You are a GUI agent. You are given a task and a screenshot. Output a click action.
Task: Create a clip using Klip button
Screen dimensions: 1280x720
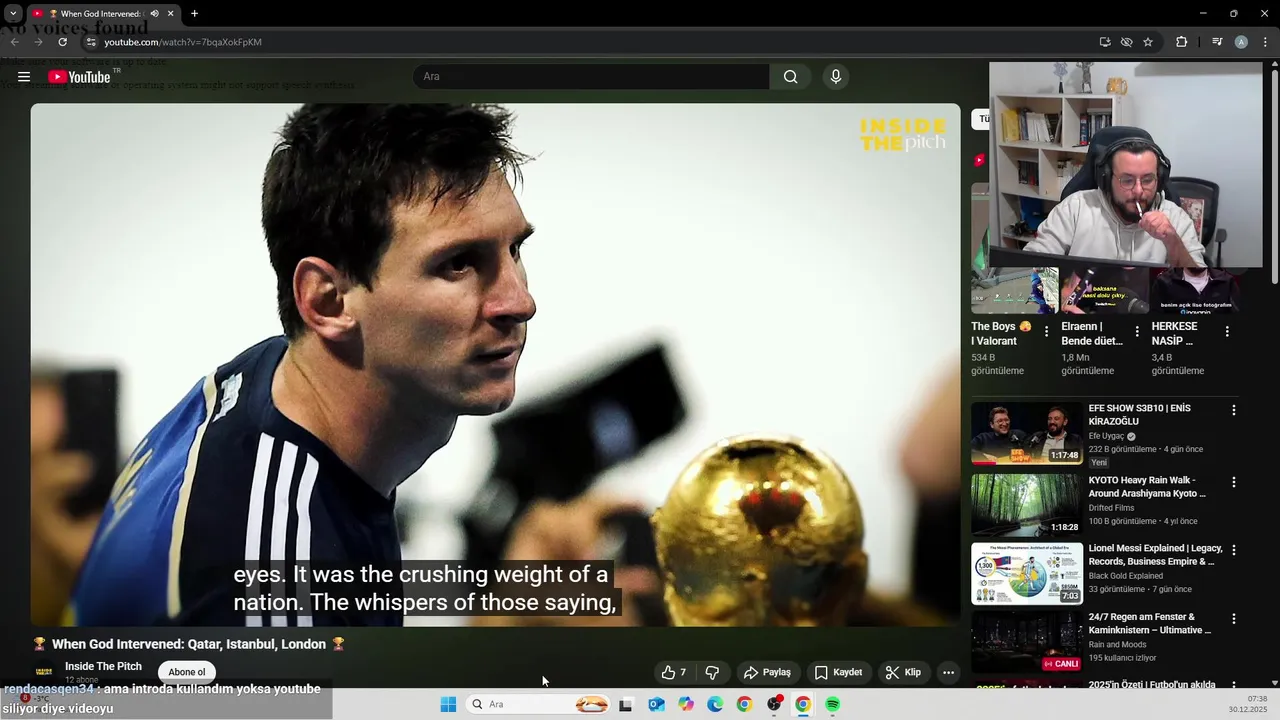[x=903, y=672]
